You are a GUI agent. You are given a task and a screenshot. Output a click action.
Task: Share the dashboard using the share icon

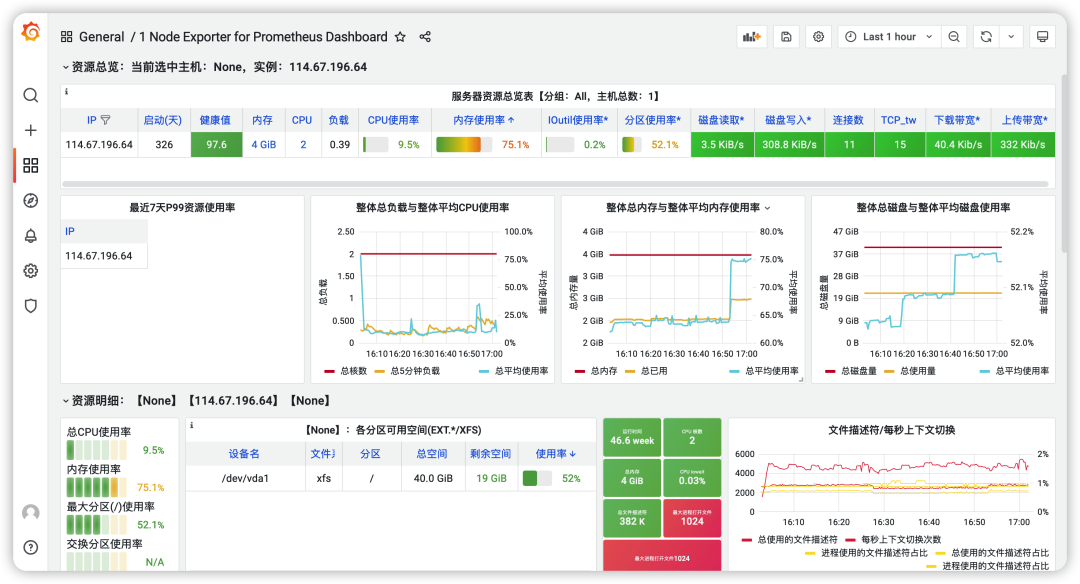pos(425,37)
